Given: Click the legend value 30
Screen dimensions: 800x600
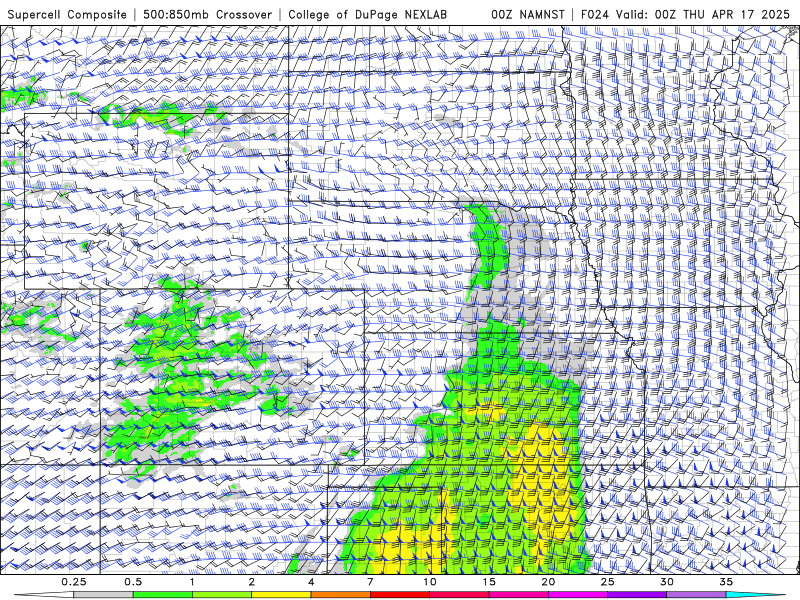Looking at the screenshot, I should point(666,582).
